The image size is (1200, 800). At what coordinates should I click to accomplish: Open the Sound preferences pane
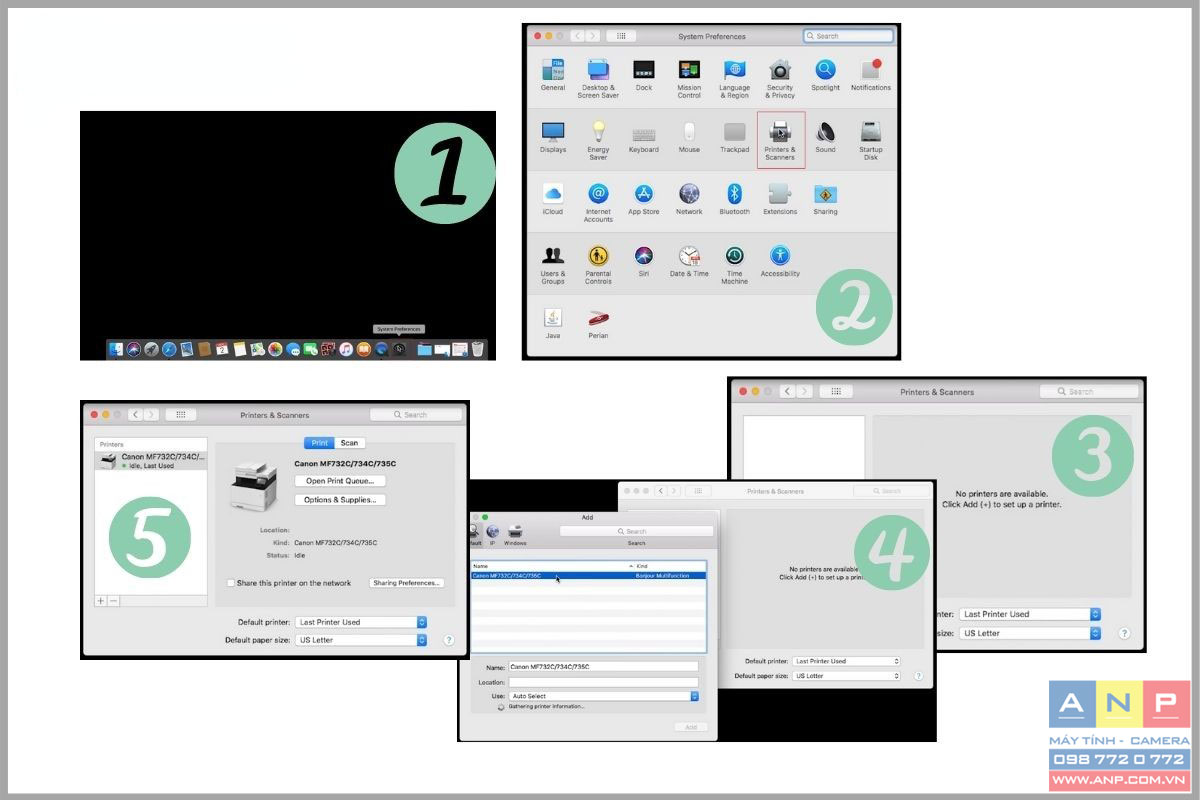[825, 138]
